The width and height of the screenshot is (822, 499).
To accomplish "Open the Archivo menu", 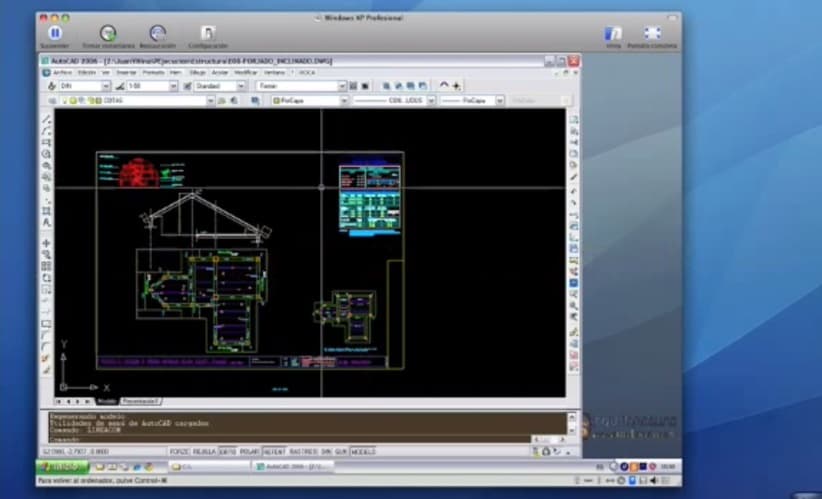I will [x=62, y=73].
